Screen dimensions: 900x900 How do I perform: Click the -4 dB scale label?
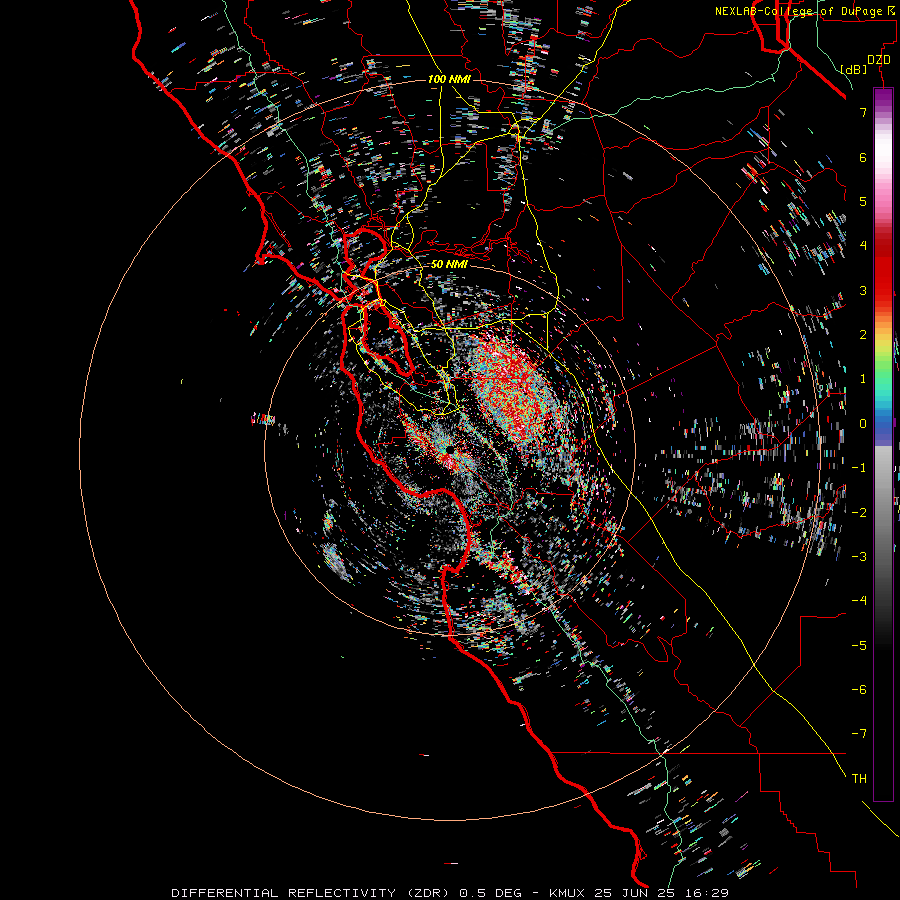coord(859,601)
